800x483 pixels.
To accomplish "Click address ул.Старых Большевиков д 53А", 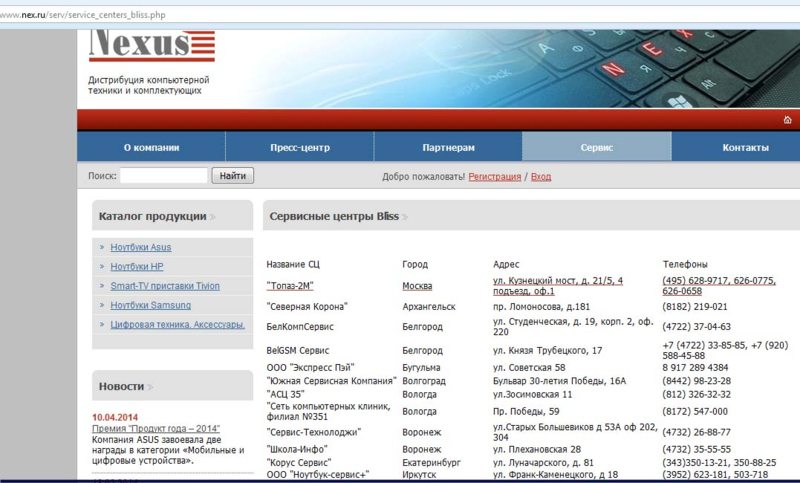I will point(575,432).
